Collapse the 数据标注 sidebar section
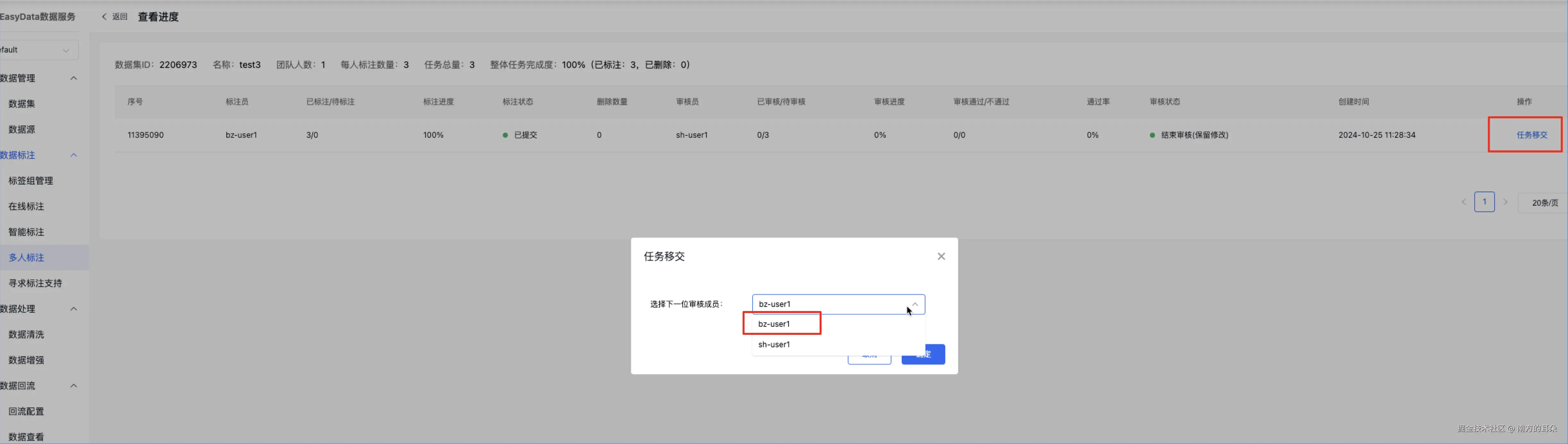This screenshot has height=444, width=1568. click(74, 155)
